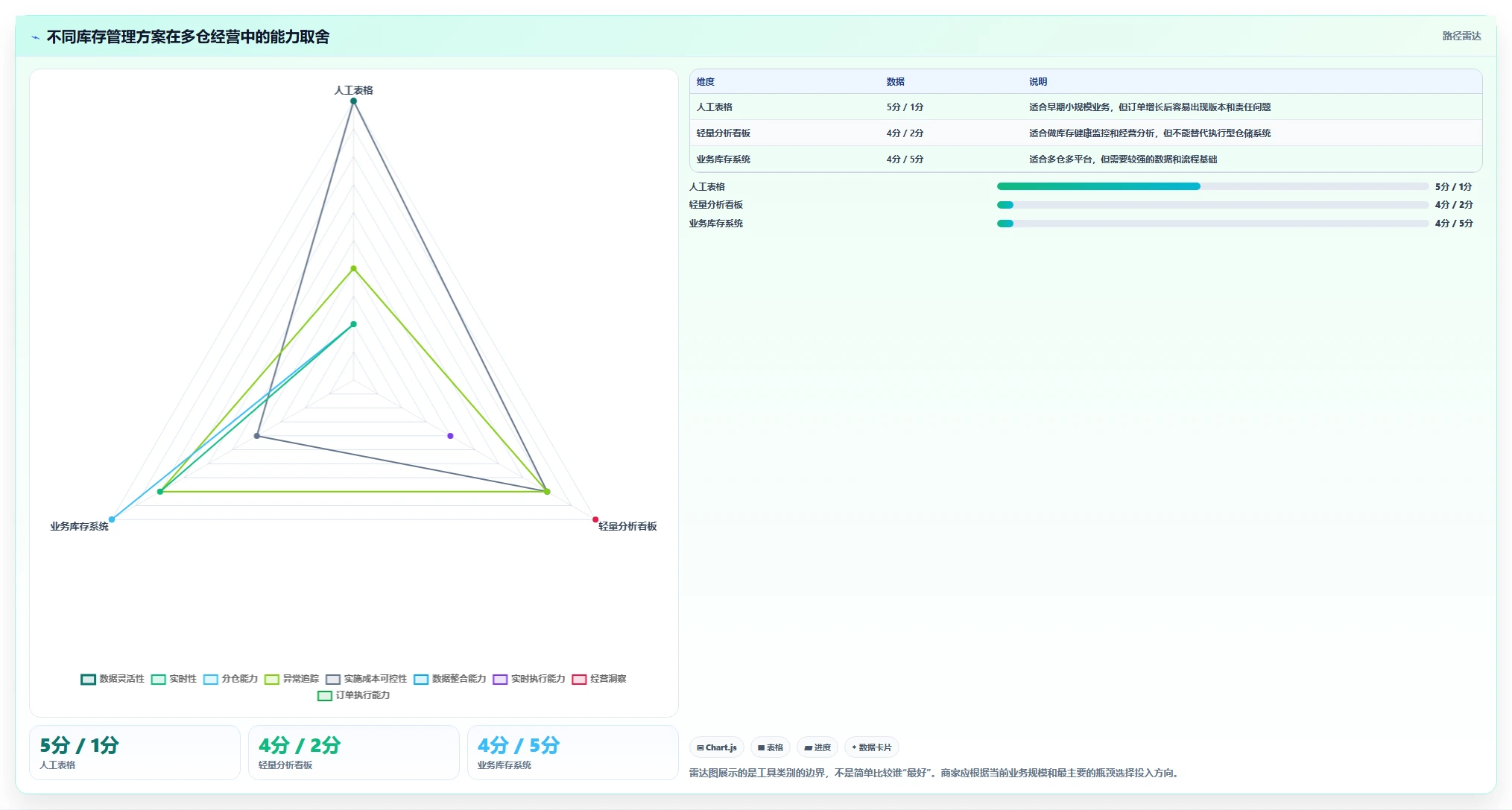Click the teal data point nearest radar center

(353, 324)
